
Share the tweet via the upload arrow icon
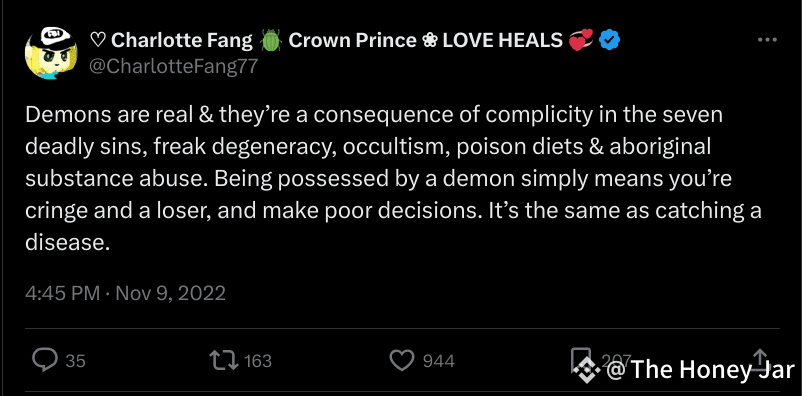coord(760,359)
